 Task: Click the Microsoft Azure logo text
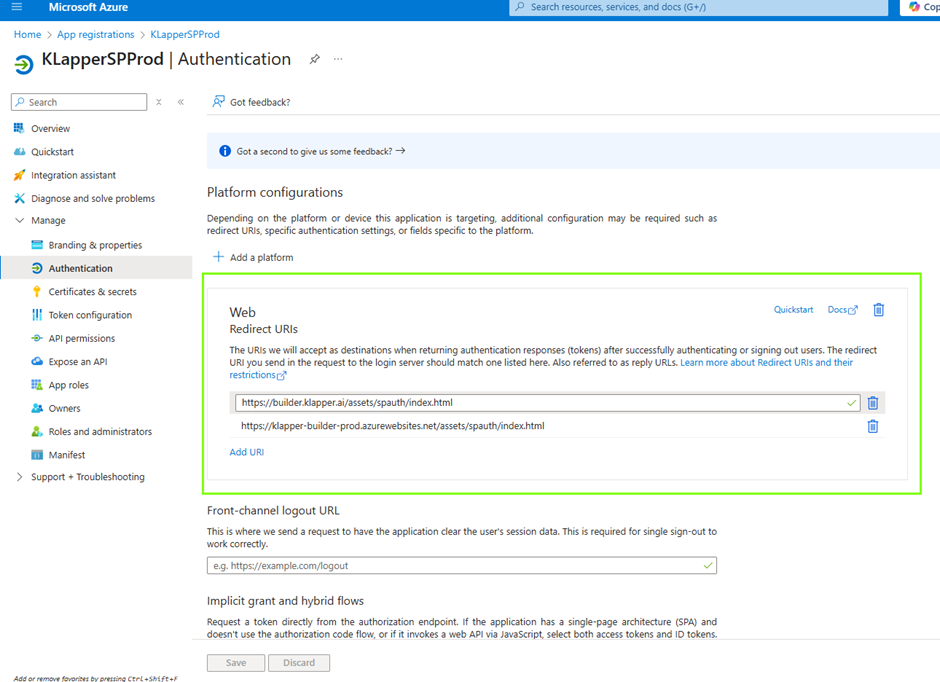pos(88,7)
